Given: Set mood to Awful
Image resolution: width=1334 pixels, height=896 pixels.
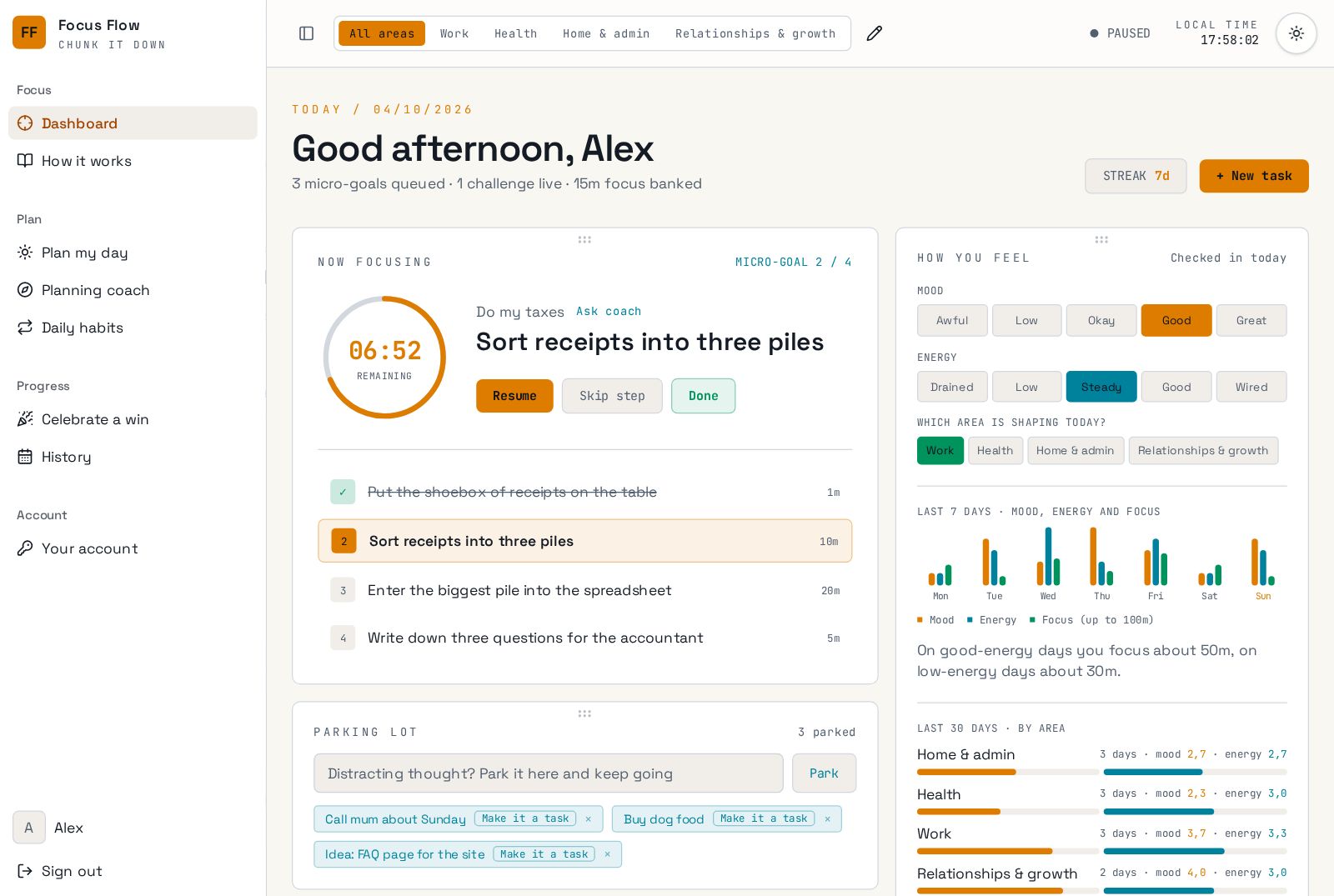Looking at the screenshot, I should tap(952, 320).
